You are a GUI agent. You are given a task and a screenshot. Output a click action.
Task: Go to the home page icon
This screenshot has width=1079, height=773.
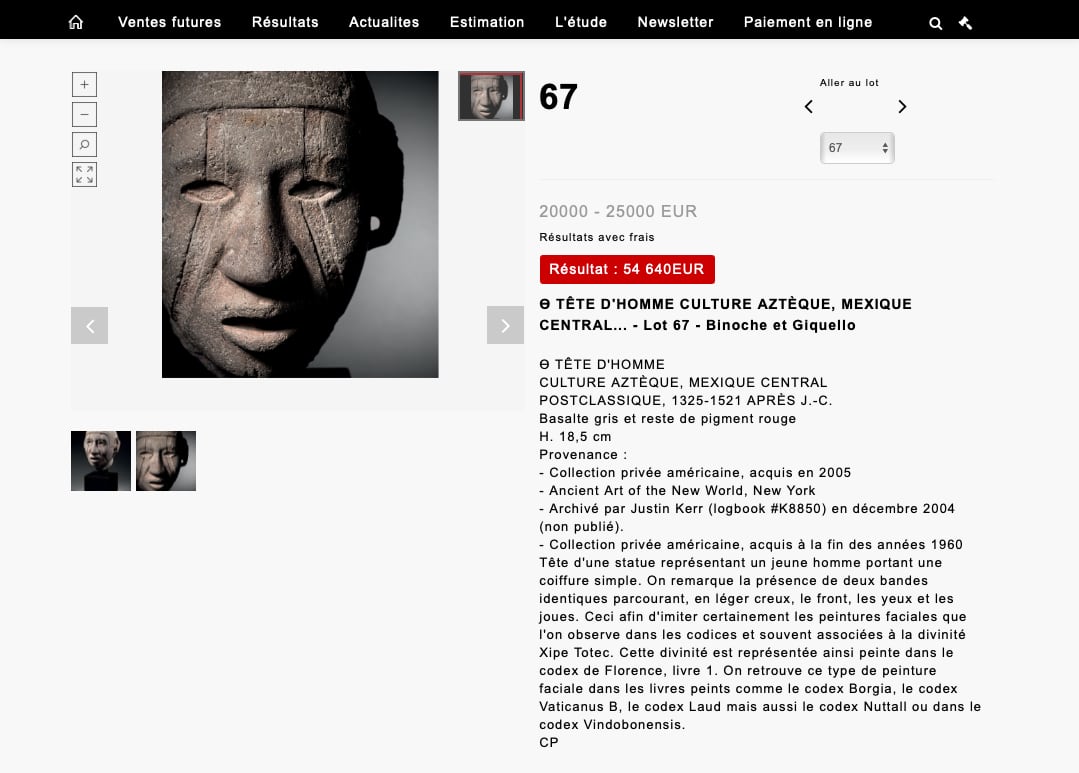76,22
